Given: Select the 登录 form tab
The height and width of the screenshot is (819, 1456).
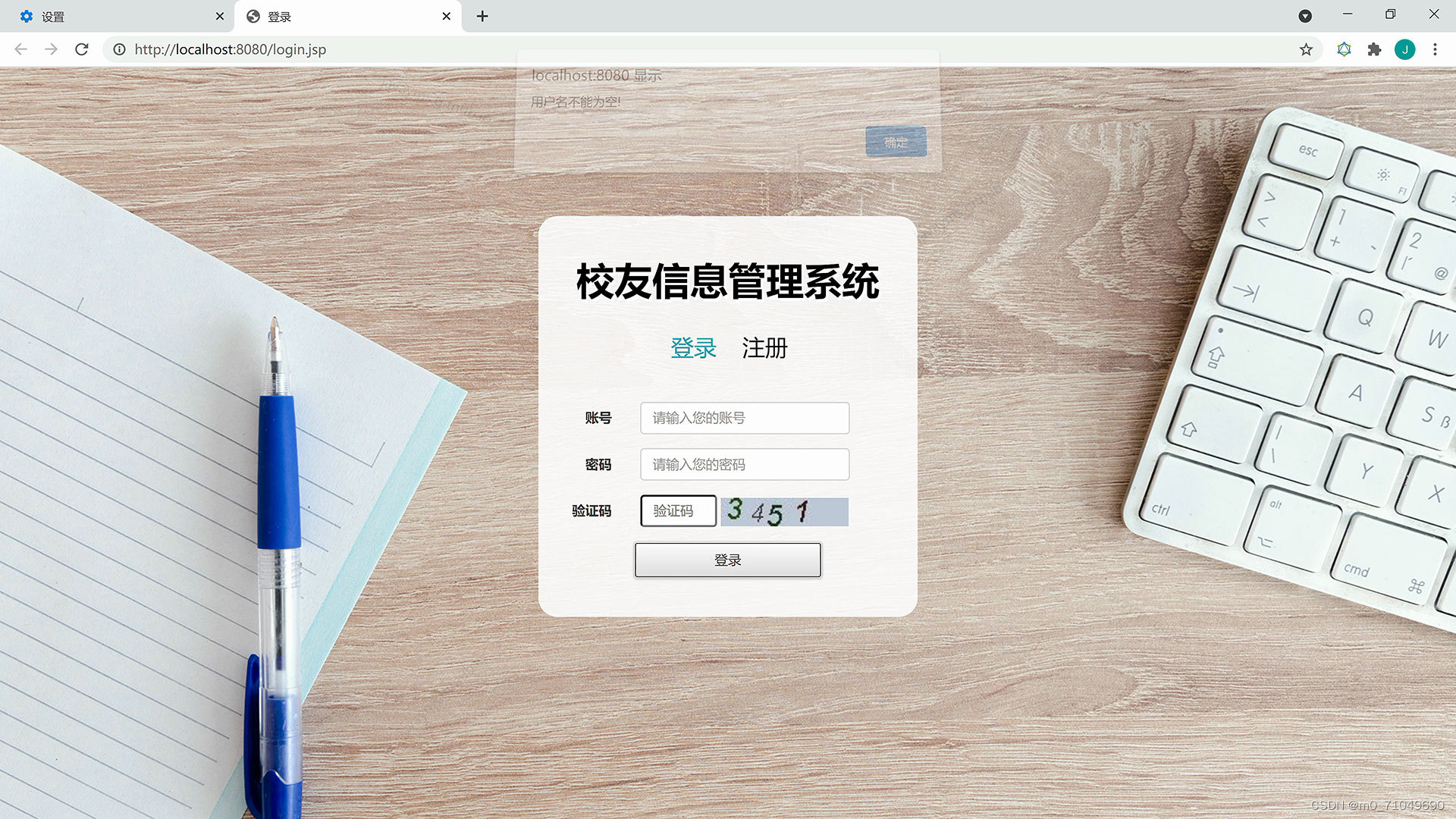Looking at the screenshot, I should point(692,347).
